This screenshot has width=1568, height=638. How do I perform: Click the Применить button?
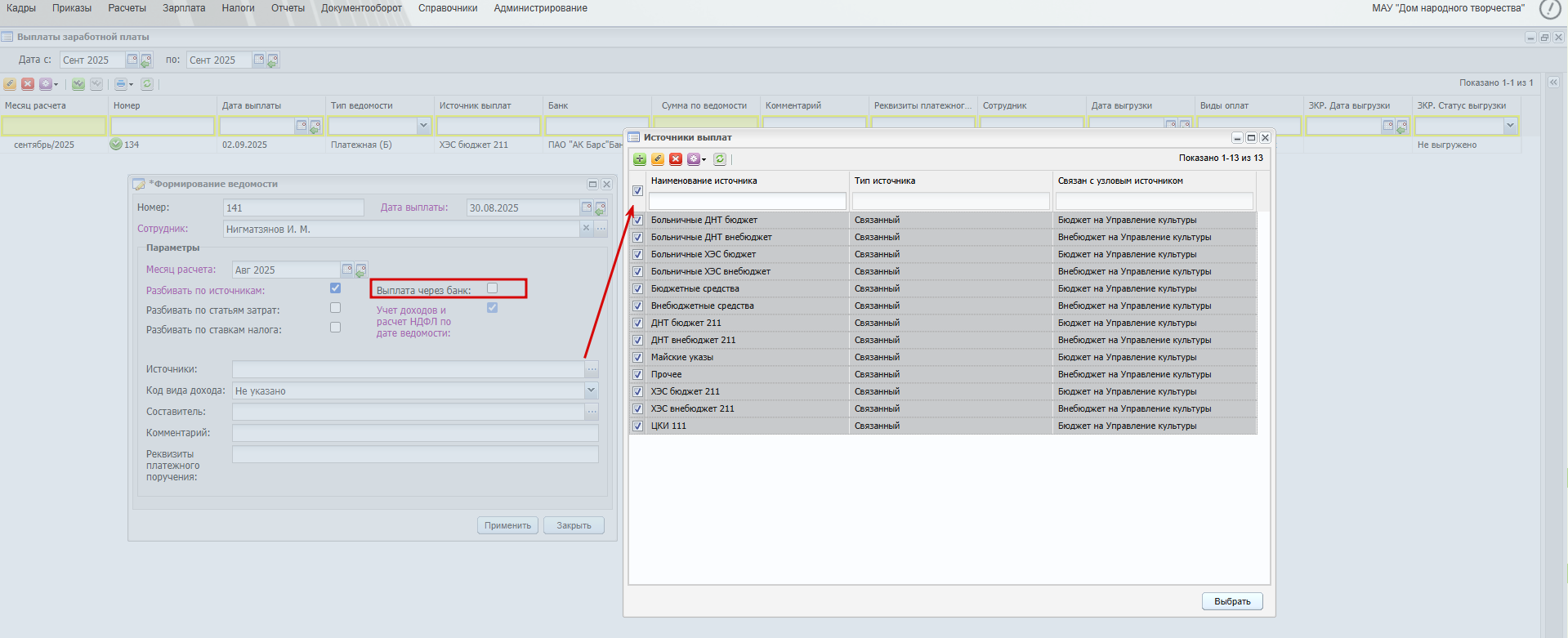click(x=507, y=525)
